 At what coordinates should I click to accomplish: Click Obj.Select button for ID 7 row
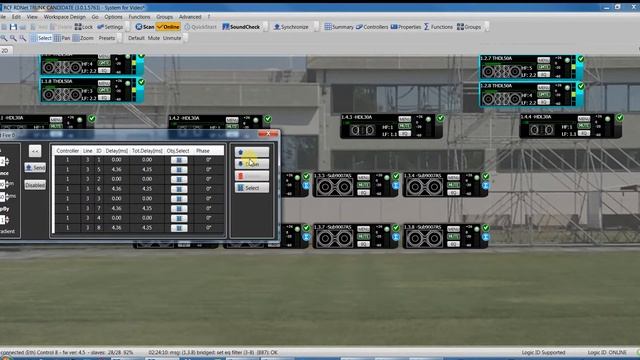(179, 209)
